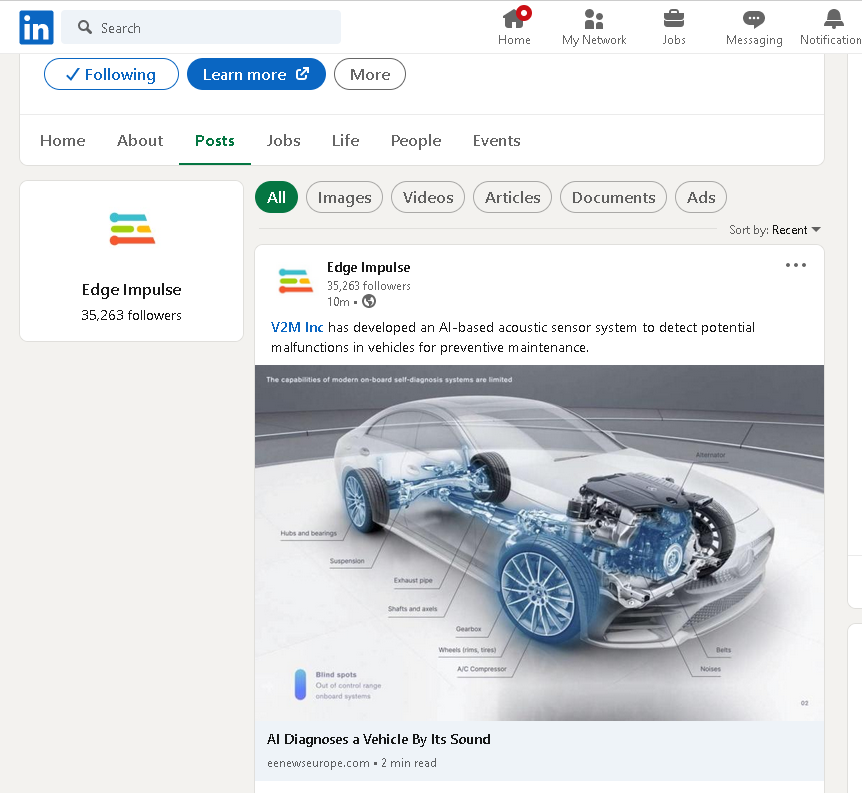Open Notifications bell icon
The image size is (862, 793).
833,19
